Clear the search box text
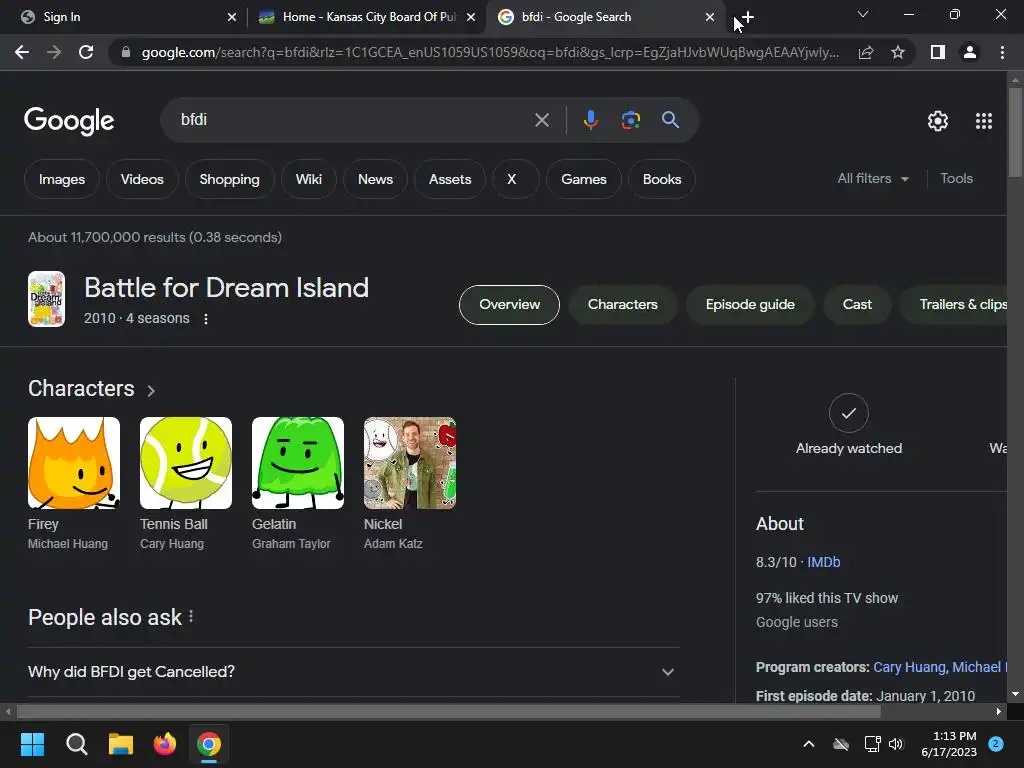The width and height of the screenshot is (1024, 768). 541,120
